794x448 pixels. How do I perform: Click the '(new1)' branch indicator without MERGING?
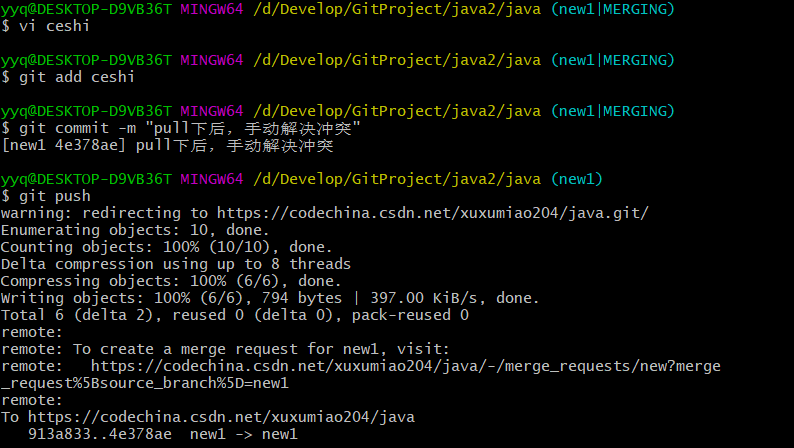pos(577,179)
